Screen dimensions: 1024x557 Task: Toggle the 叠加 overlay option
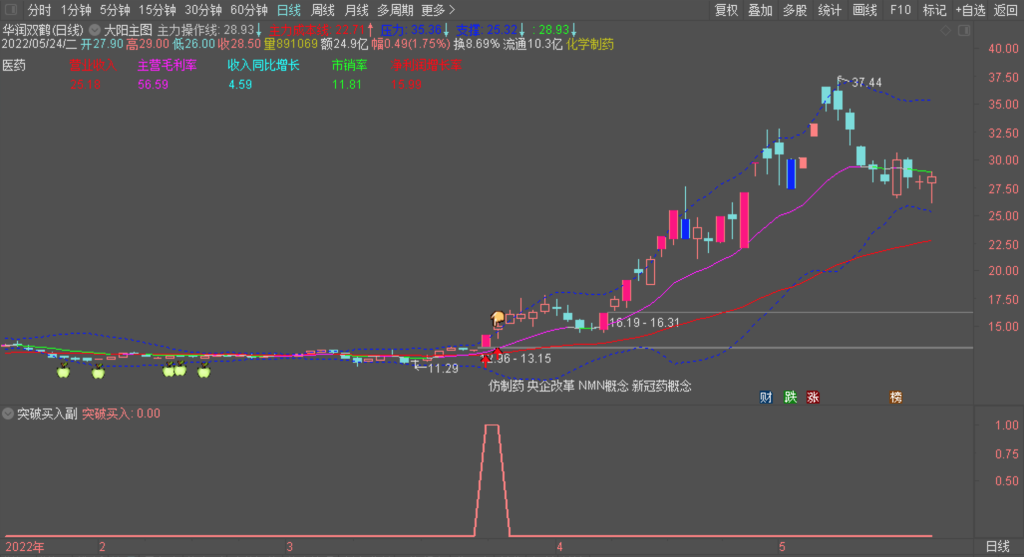pyautogui.click(x=760, y=10)
